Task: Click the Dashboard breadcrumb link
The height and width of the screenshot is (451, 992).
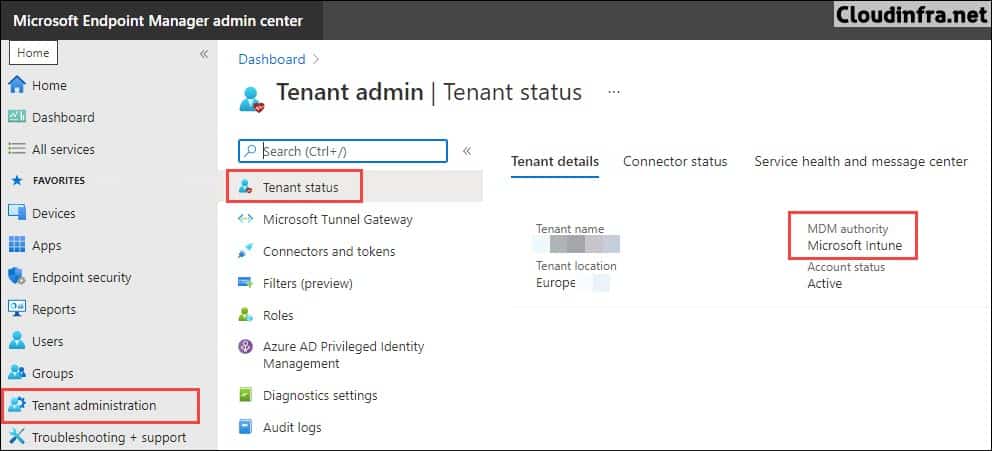Action: point(271,59)
